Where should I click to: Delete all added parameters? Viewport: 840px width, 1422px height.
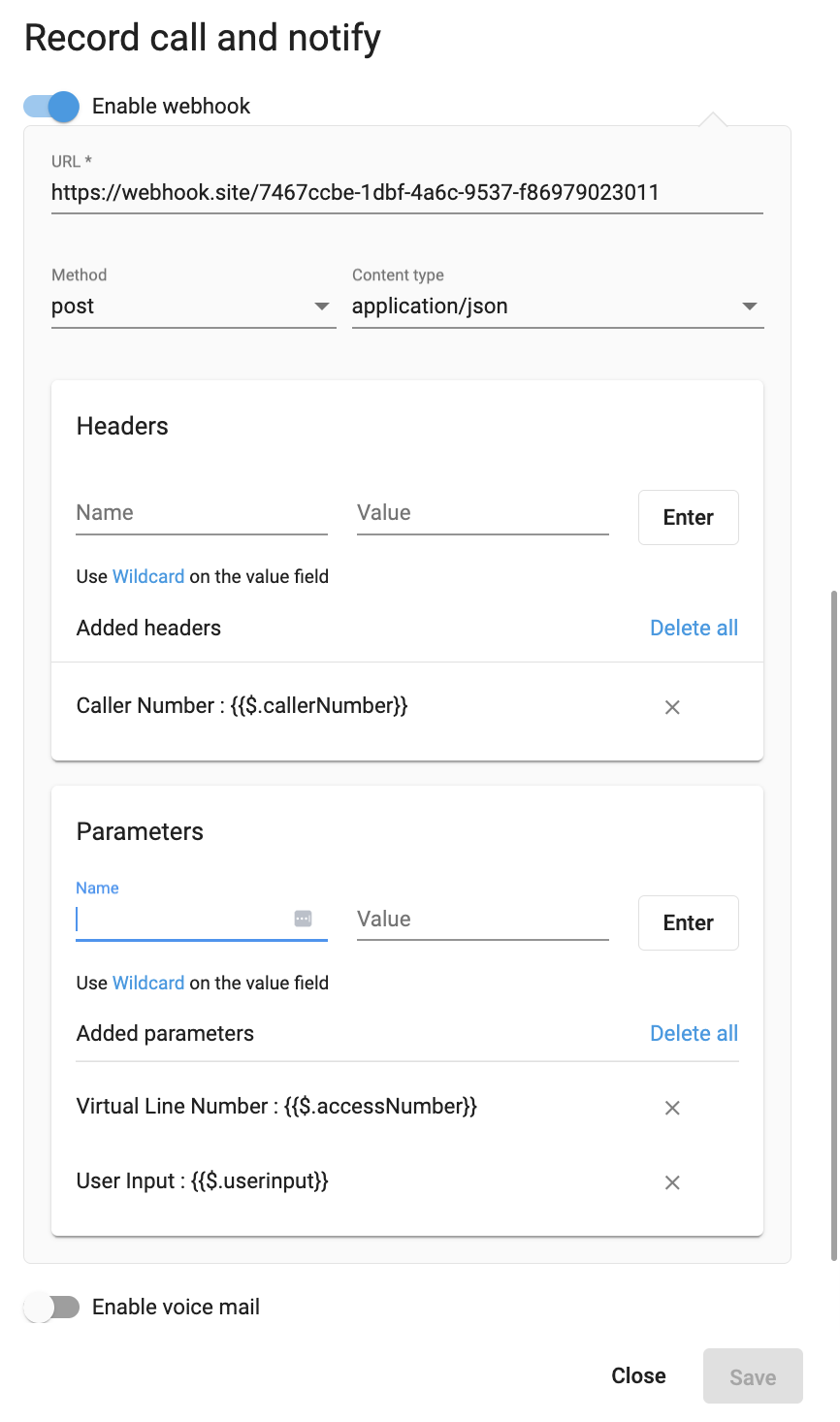tap(695, 1033)
